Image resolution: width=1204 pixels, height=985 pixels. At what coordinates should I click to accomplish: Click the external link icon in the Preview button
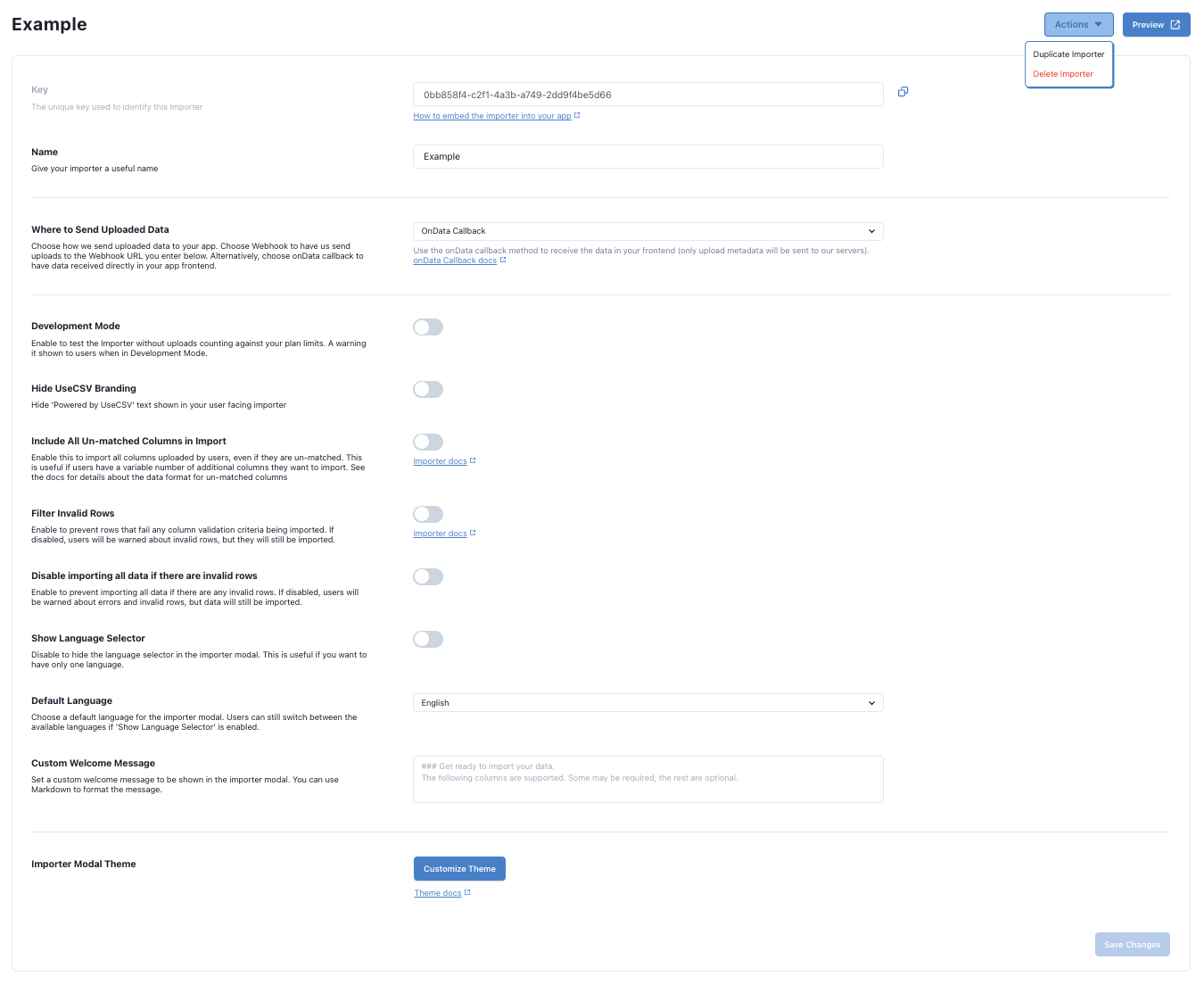point(1176,24)
